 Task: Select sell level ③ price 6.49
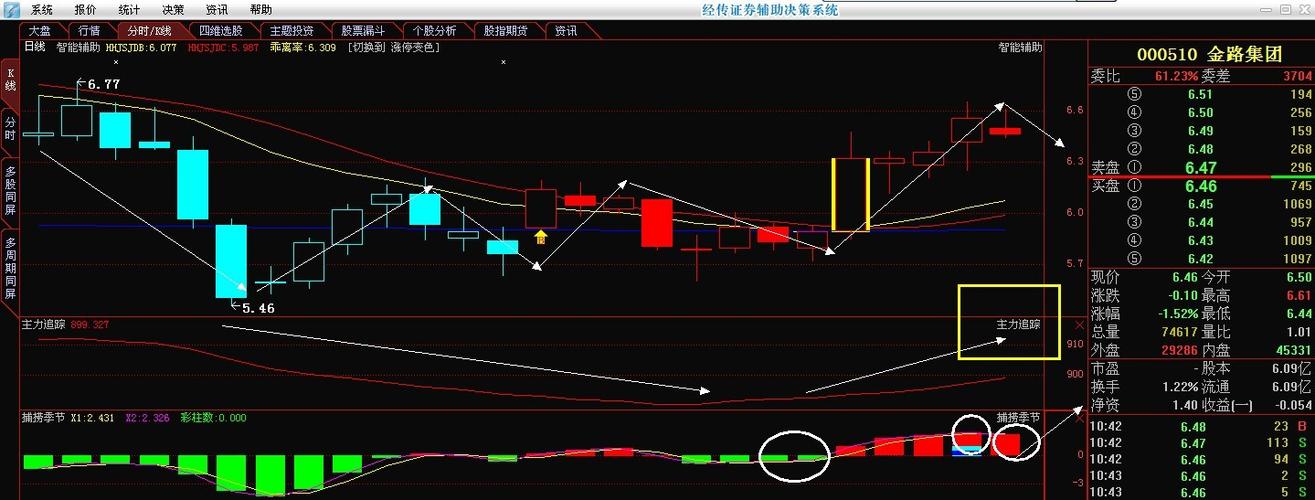point(1200,131)
